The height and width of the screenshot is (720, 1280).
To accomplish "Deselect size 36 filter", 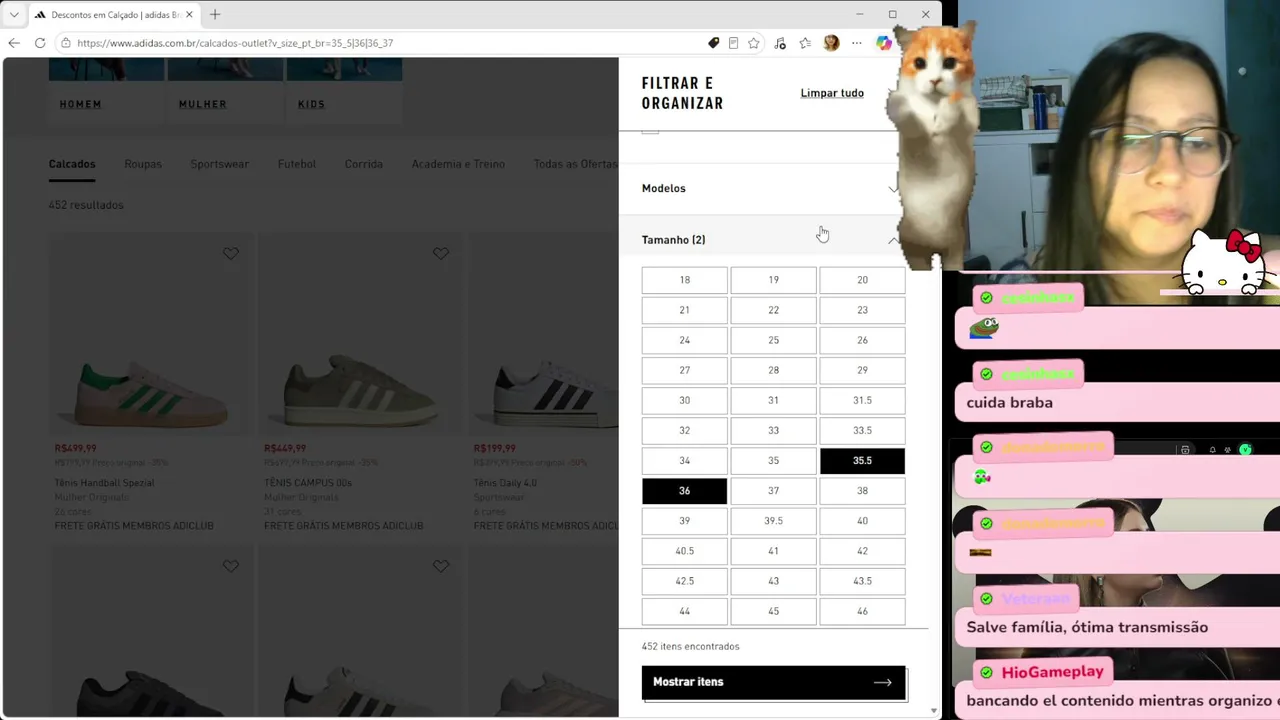I will [684, 491].
